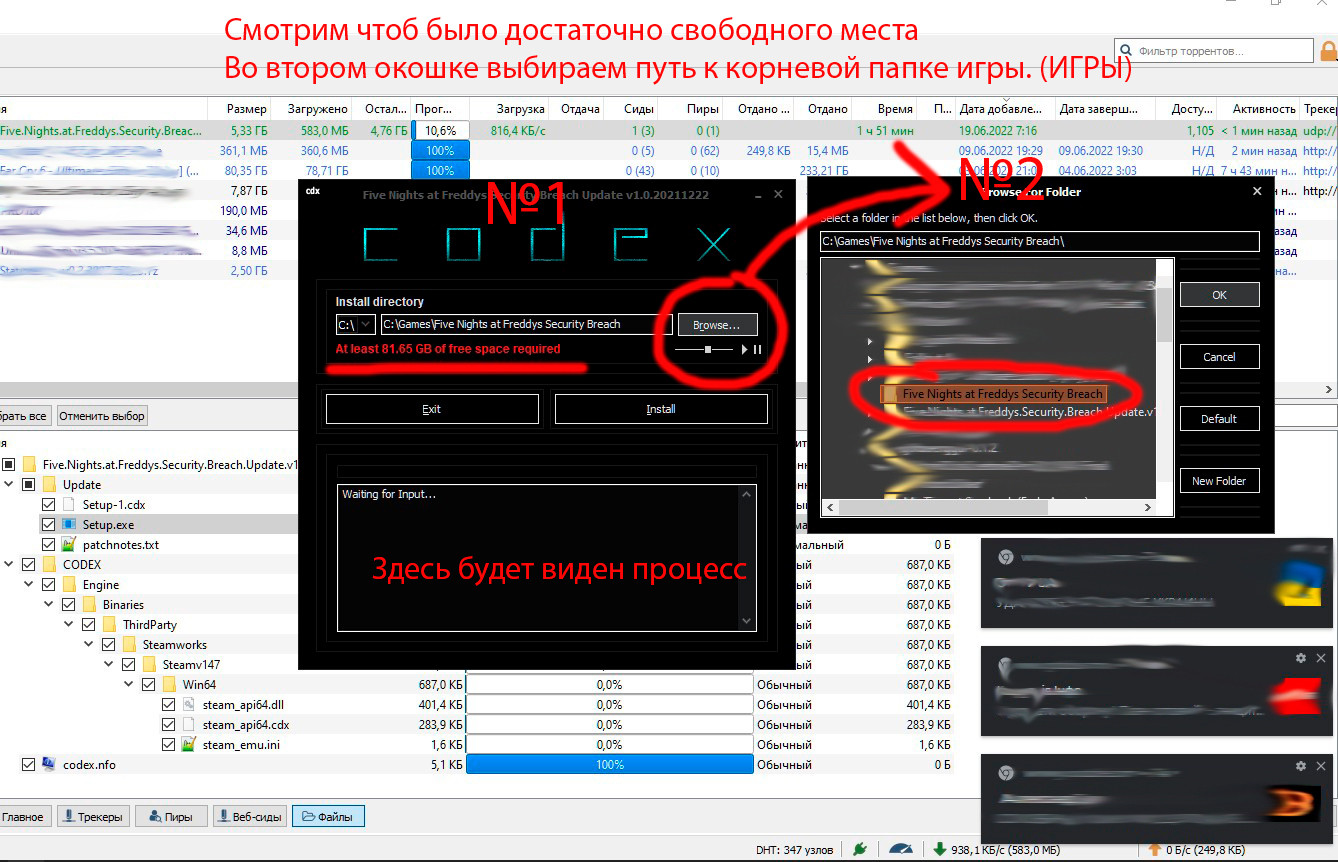Open the Пиры tab
The height and width of the screenshot is (862, 1338).
click(171, 817)
